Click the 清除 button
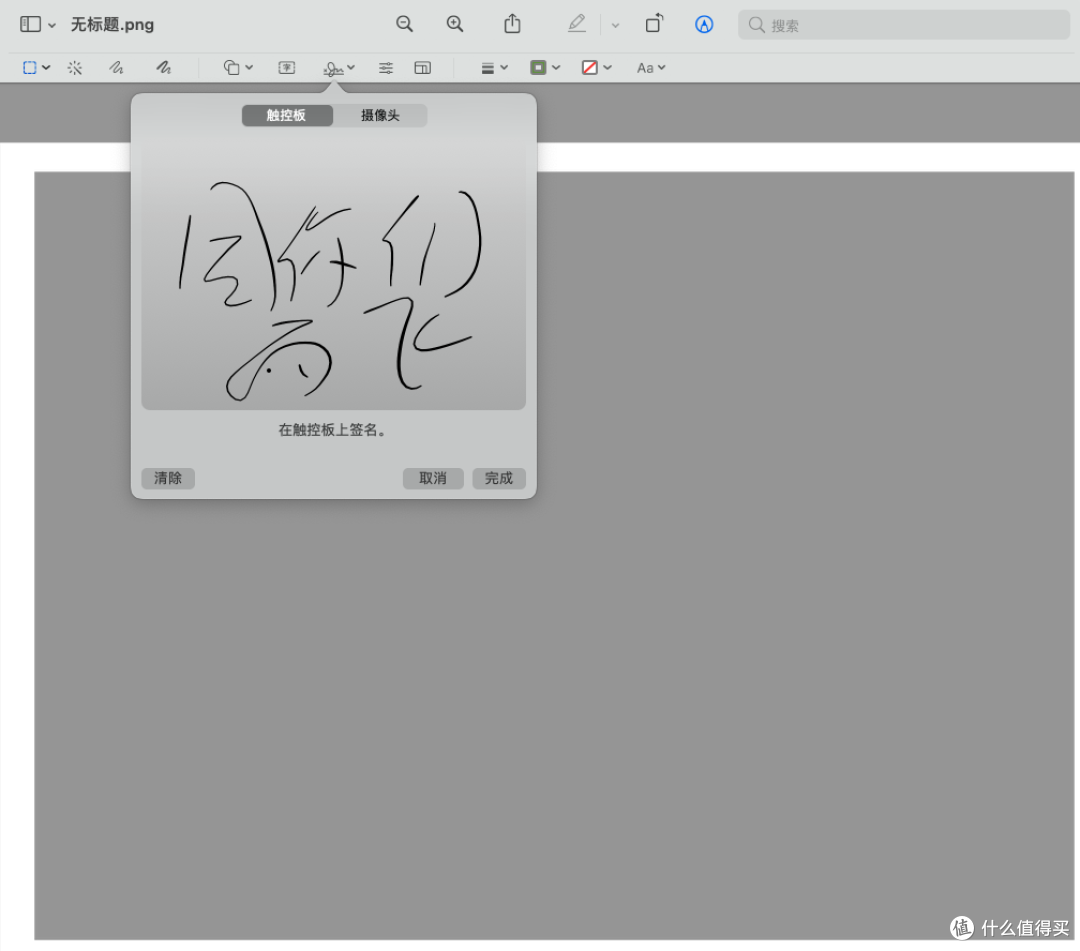Screen dimensions: 1080x951 pos(168,478)
